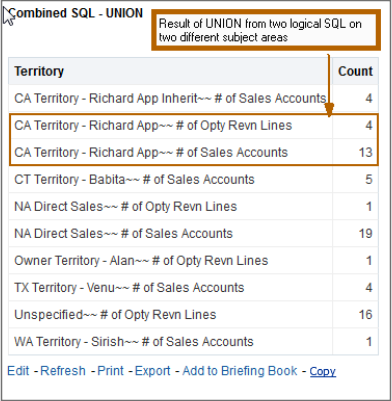This screenshot has height=401, width=392.
Task: Select the Unspecified Opty Revn Lines row
Action: [x=193, y=315]
